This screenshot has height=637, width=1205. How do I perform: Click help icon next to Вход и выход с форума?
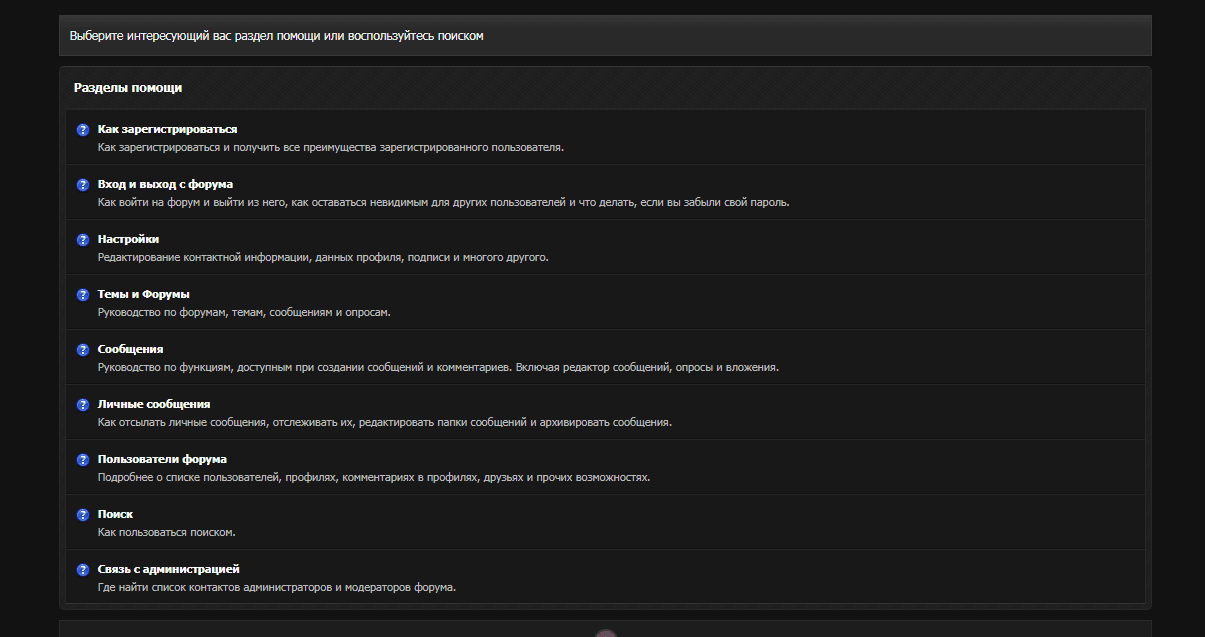pos(83,185)
